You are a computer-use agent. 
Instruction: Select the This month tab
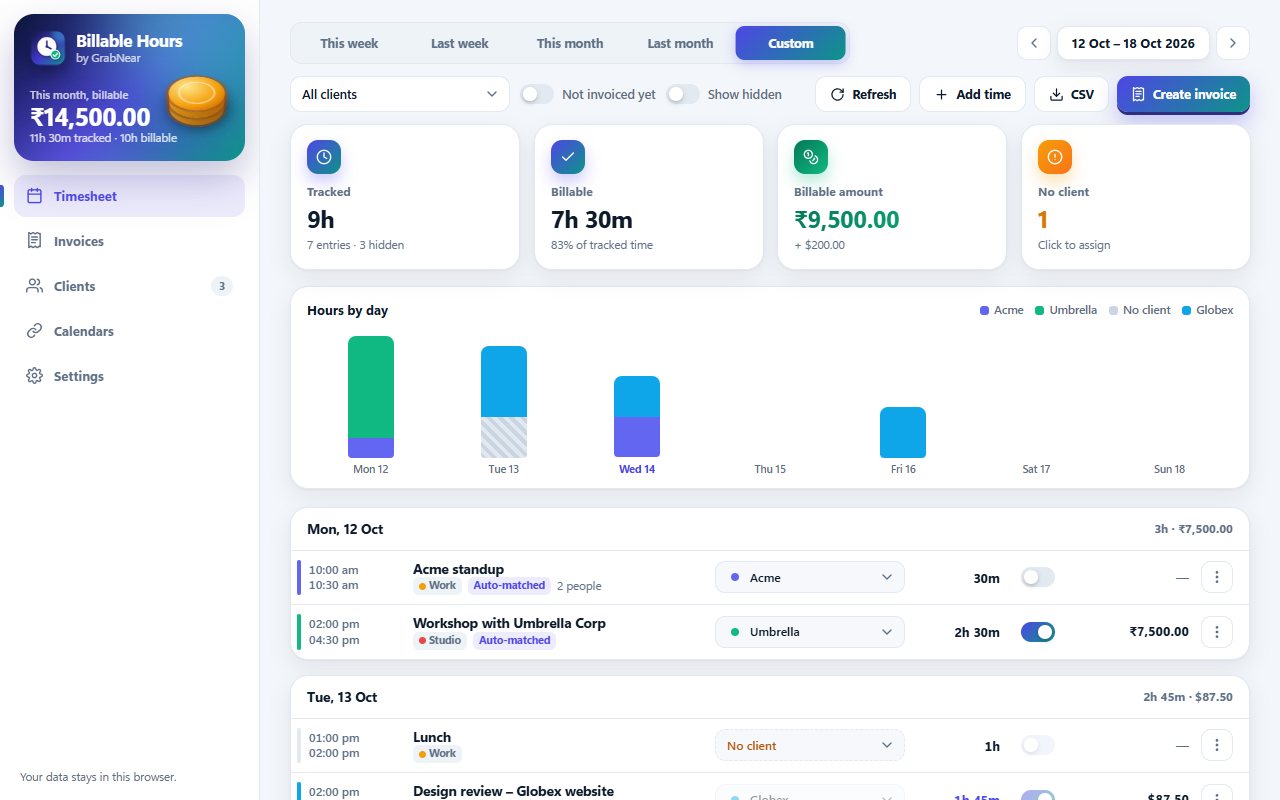pos(570,43)
